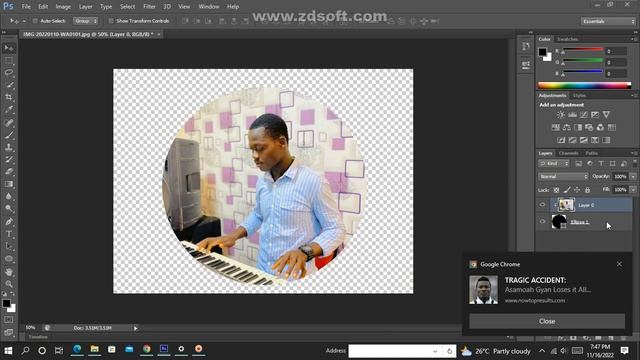This screenshot has width=640, height=360.
Task: Add a Vibrance adjustment
Action: tap(606, 115)
